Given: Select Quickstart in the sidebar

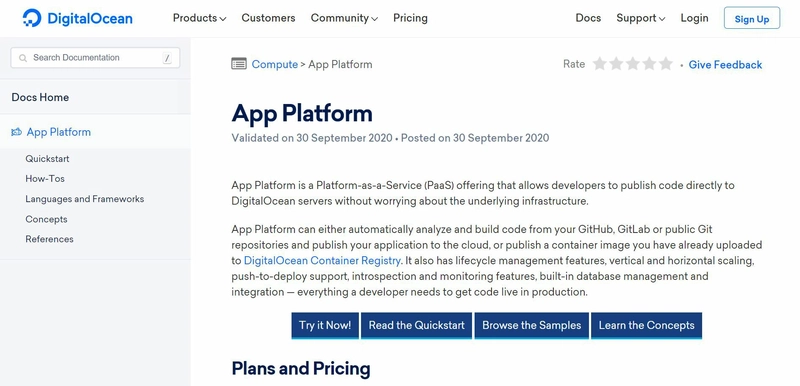Looking at the screenshot, I should (x=47, y=159).
